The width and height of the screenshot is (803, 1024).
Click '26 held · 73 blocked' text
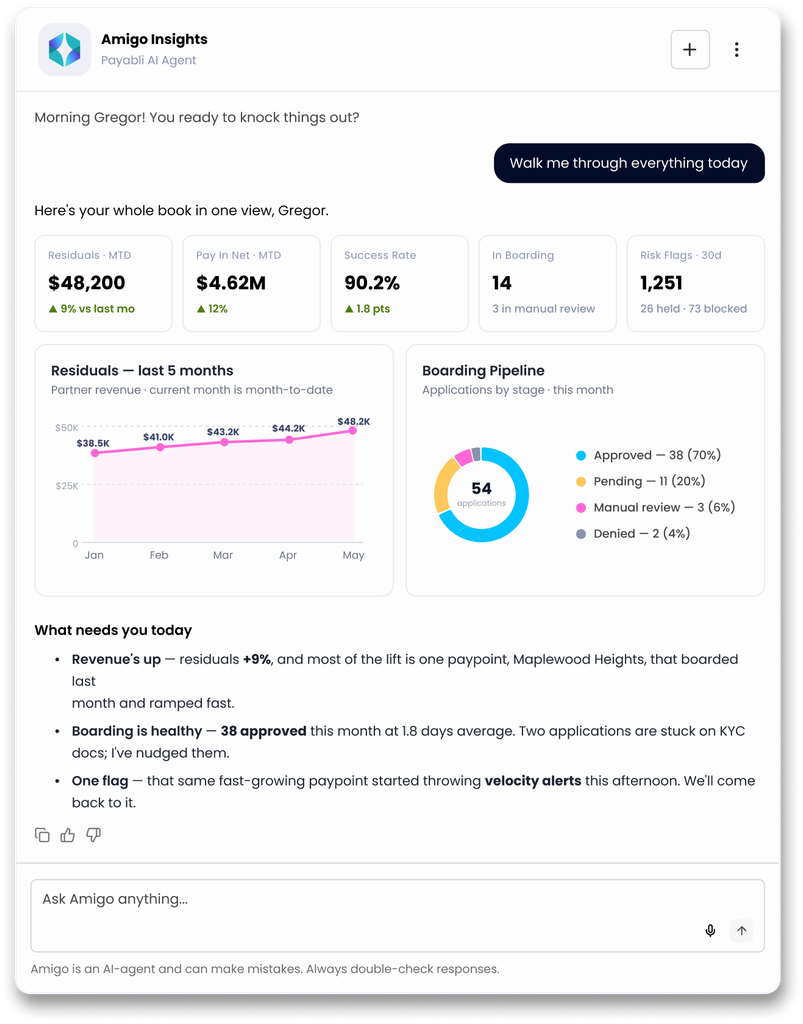(x=693, y=309)
